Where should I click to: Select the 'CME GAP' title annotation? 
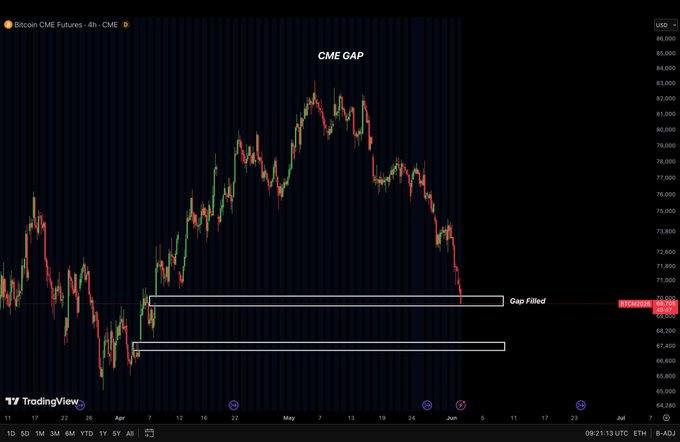pyautogui.click(x=340, y=56)
